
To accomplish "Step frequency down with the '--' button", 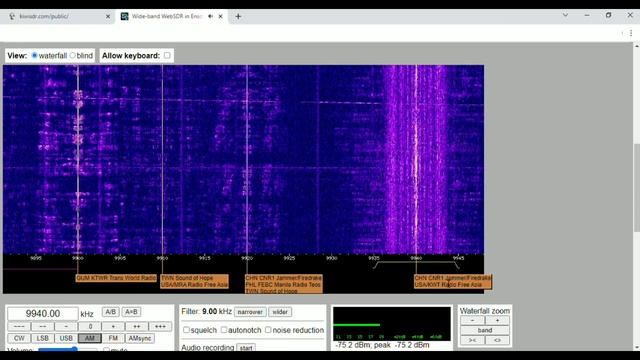I will coord(42,327).
